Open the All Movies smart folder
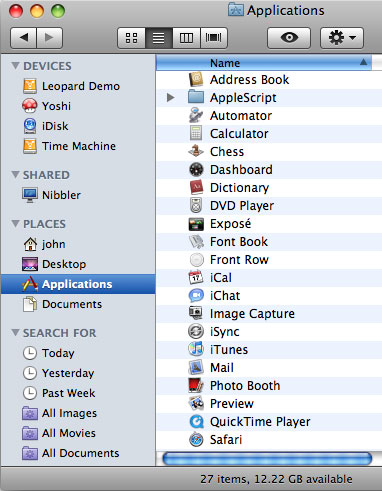Image resolution: width=382 pixels, height=491 pixels. [x=78, y=433]
